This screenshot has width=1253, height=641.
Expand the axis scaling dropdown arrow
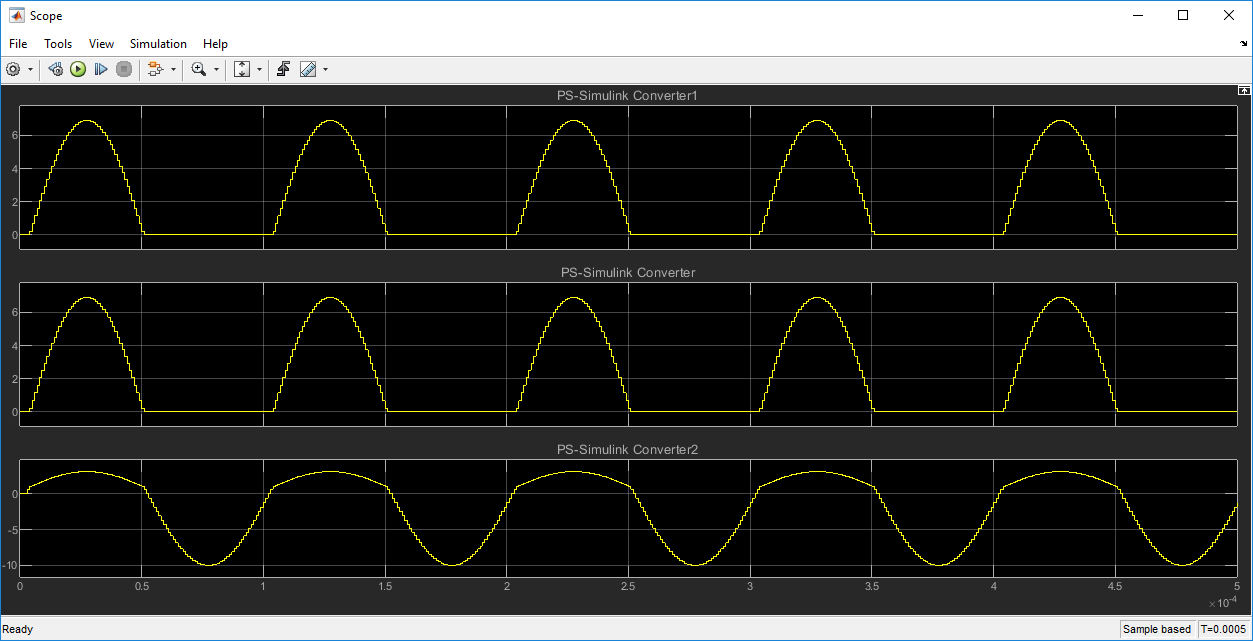(x=260, y=70)
